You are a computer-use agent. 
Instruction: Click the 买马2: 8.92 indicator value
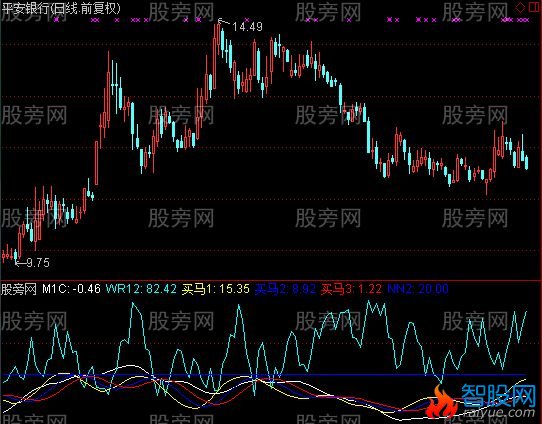point(285,289)
